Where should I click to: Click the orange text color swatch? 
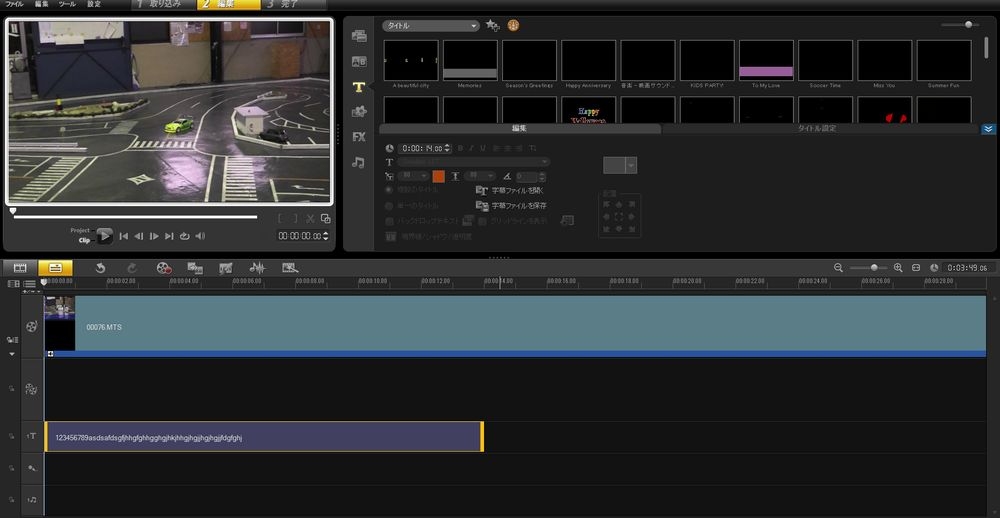(x=438, y=176)
